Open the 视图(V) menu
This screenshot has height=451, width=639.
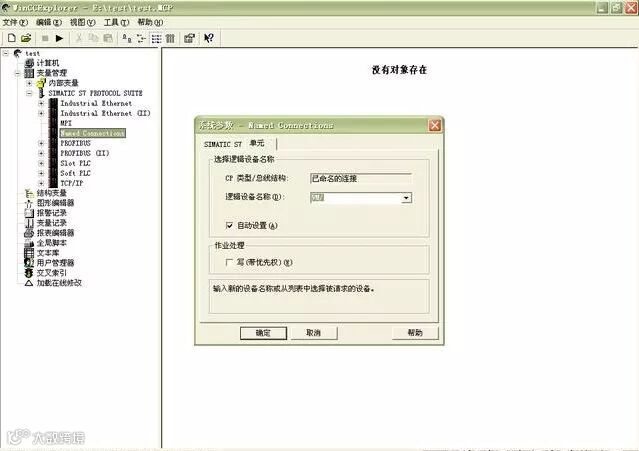(83, 22)
